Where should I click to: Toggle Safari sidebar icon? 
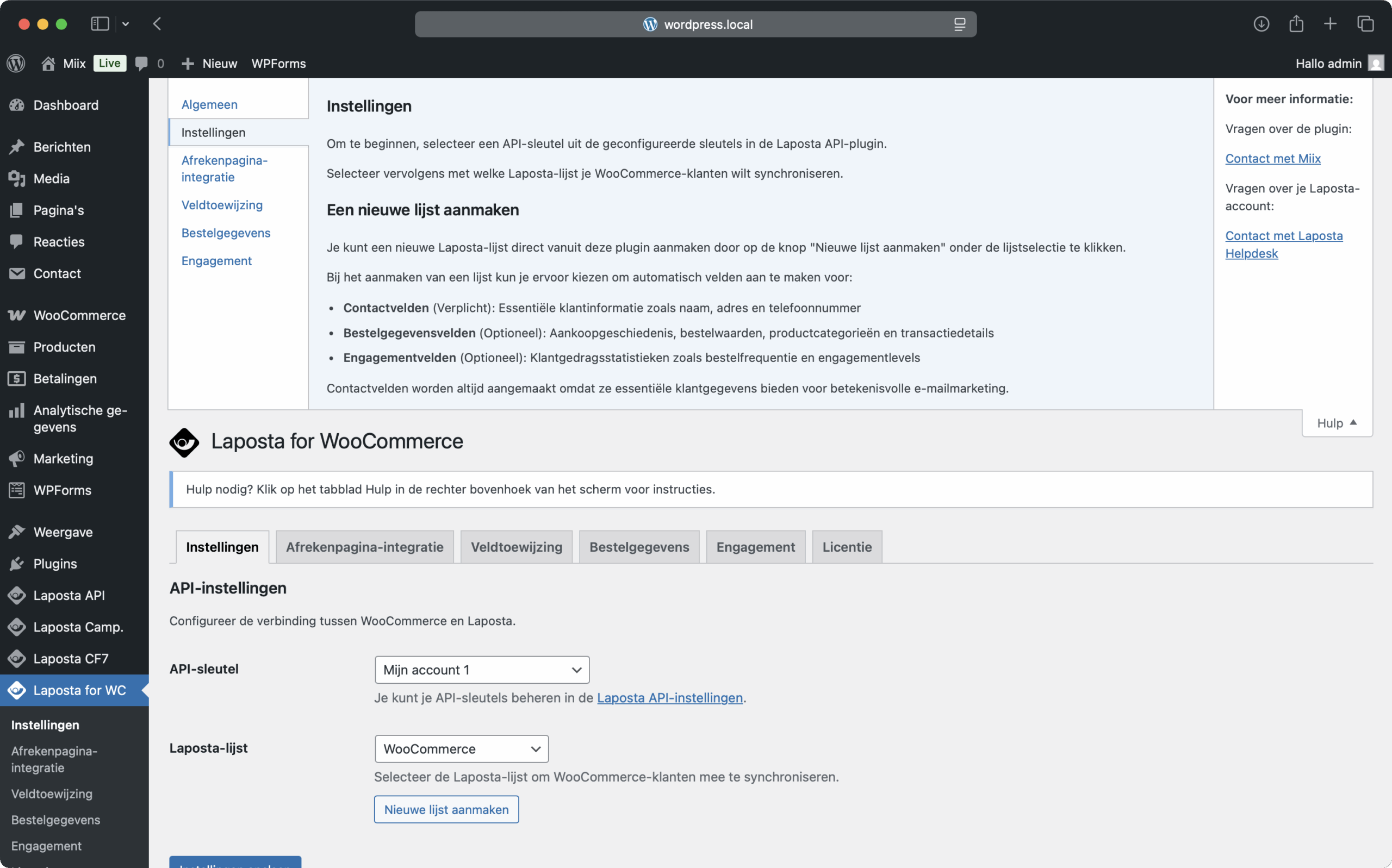pos(100,23)
